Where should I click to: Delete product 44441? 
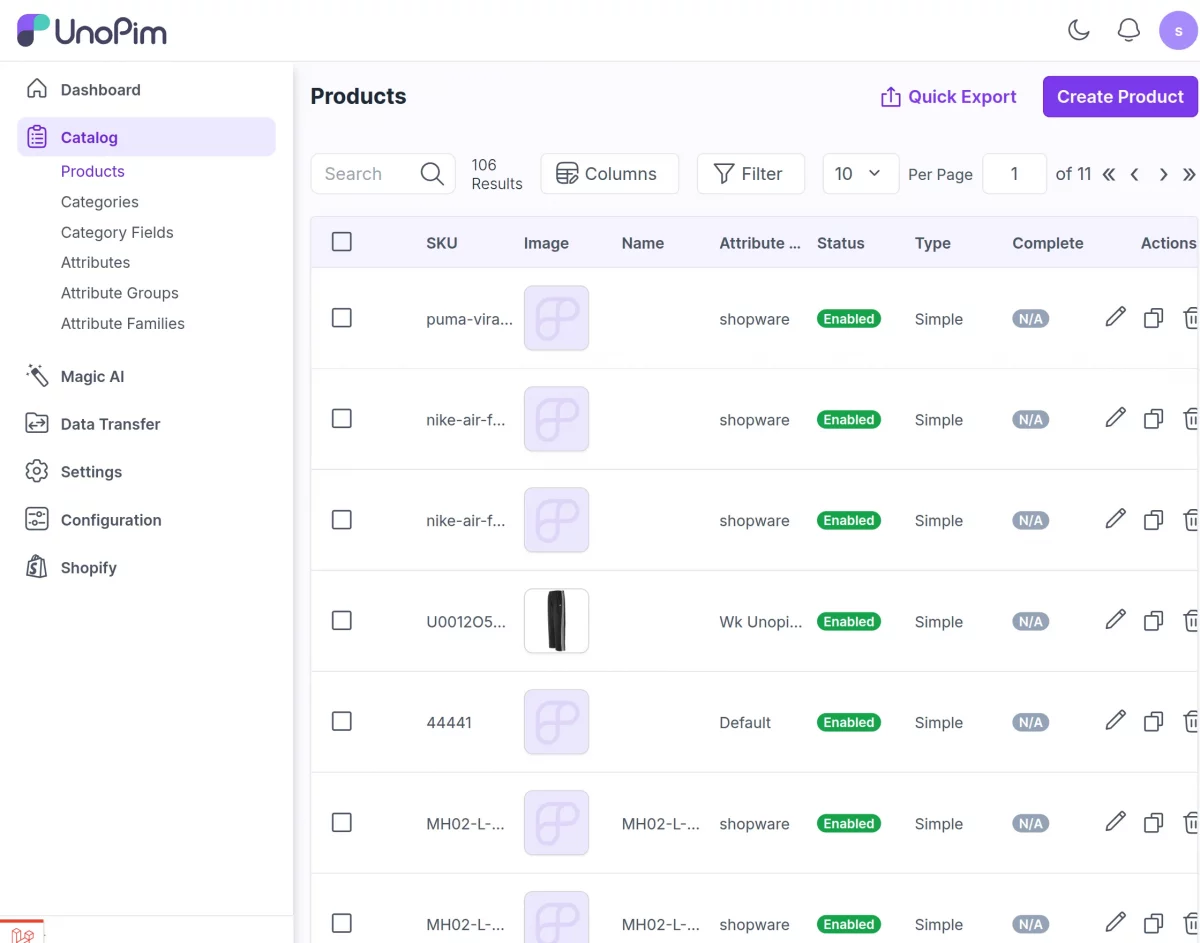click(1190, 721)
